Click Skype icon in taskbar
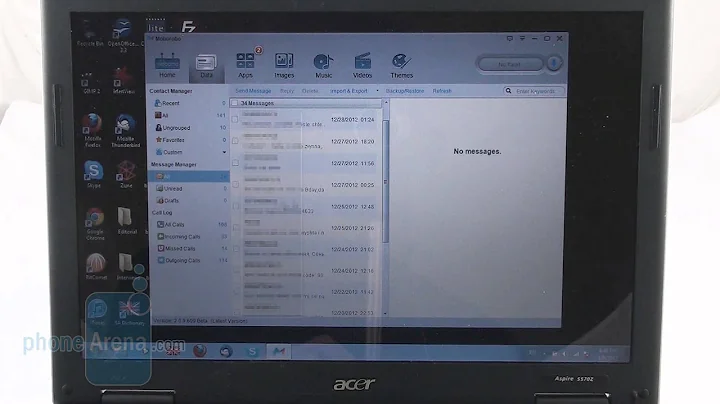Screen dimensions: 720x404 point(252,352)
